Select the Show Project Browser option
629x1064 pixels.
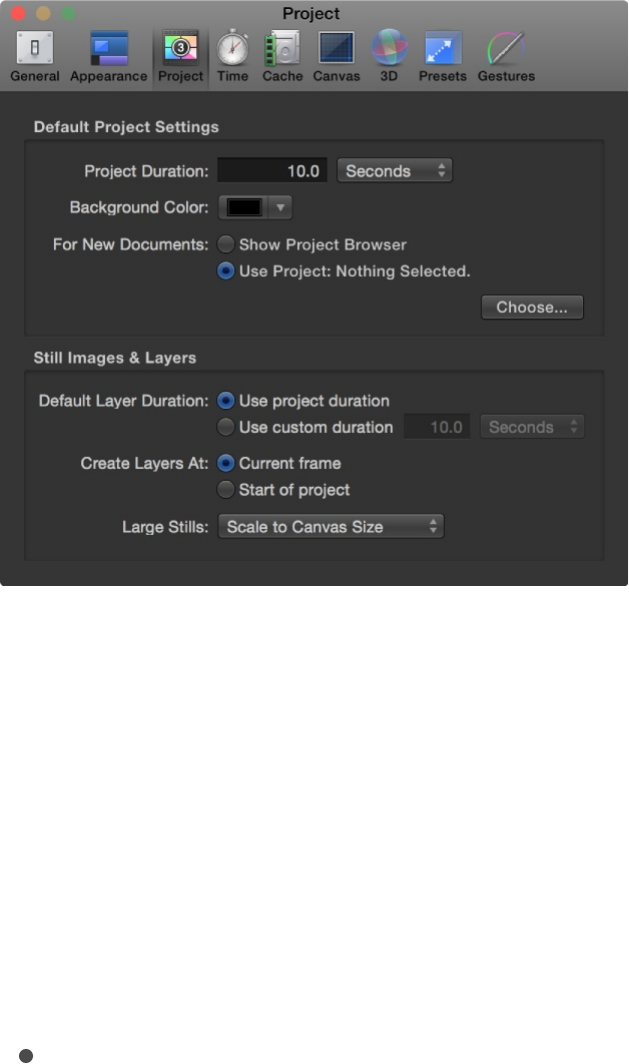[x=227, y=244]
